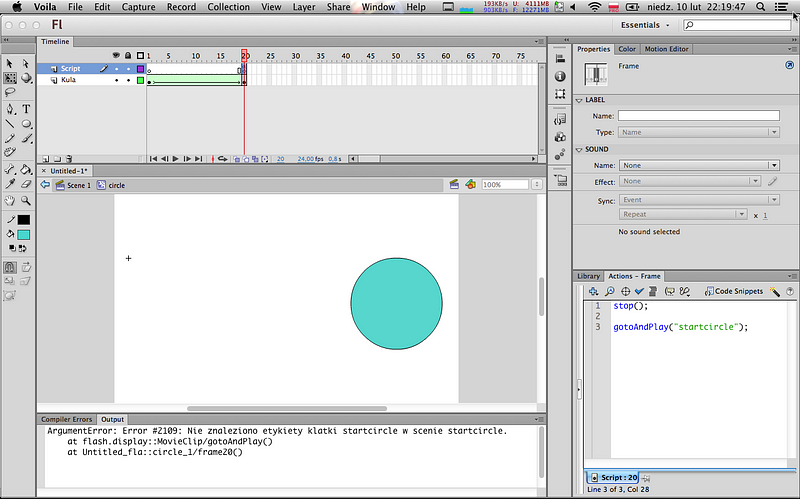Switch to the Compiler Errors tab

66,419
